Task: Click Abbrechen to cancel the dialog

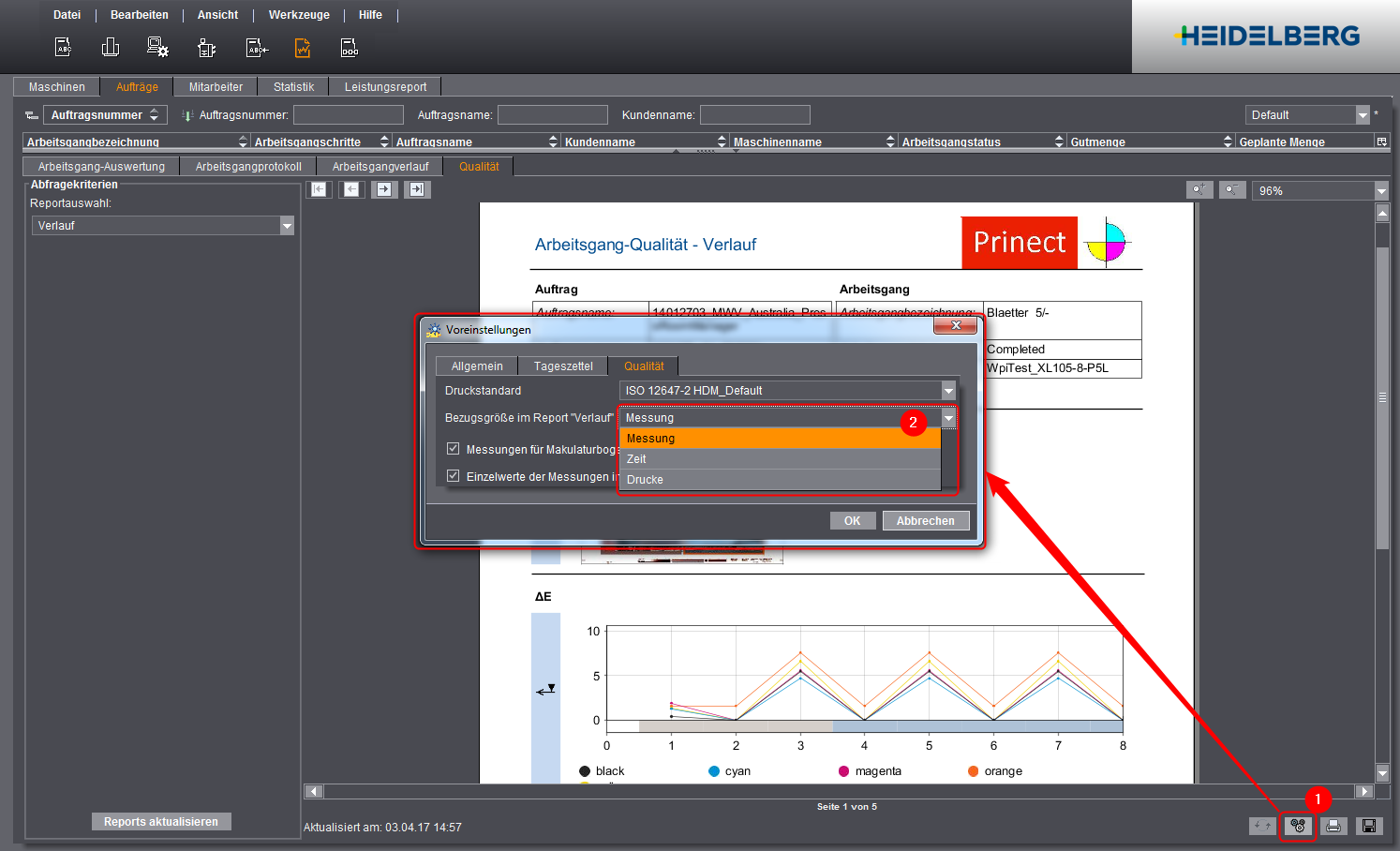Action: (x=926, y=521)
